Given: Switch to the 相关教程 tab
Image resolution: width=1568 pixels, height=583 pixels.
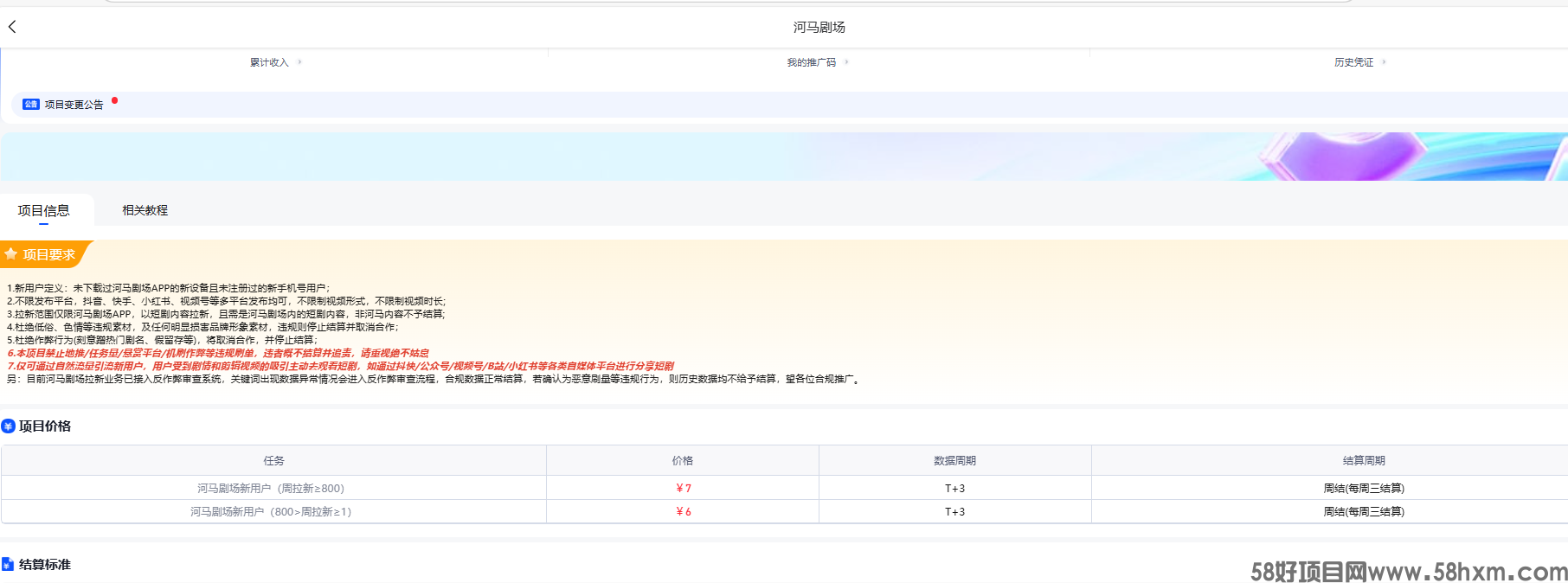Looking at the screenshot, I should pyautogui.click(x=145, y=210).
